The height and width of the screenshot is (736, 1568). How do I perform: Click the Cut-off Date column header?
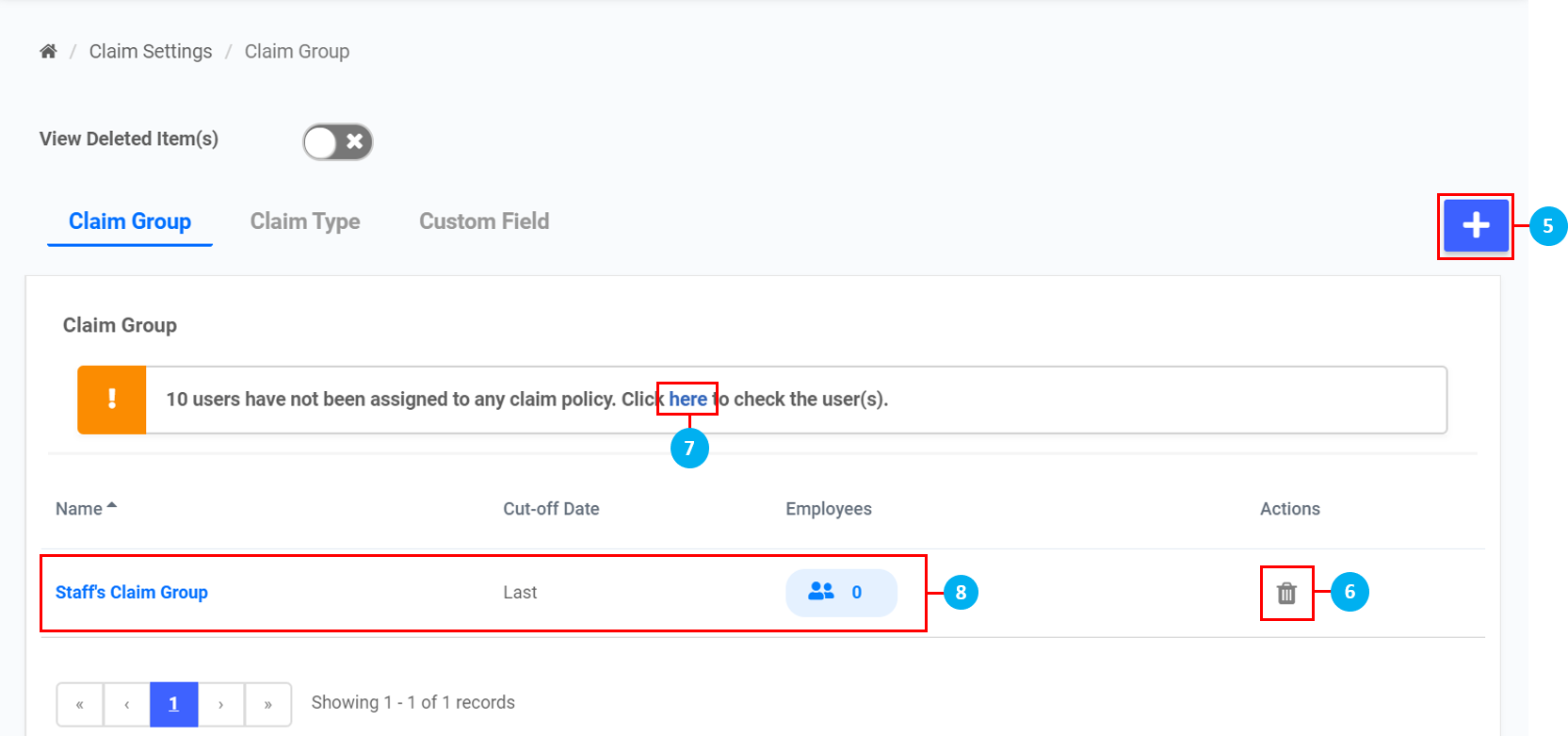551,509
